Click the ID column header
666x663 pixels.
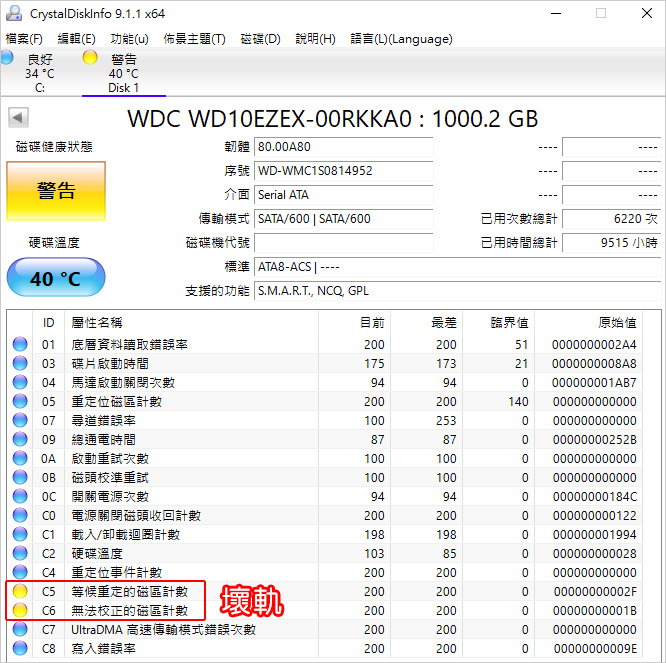(48, 323)
